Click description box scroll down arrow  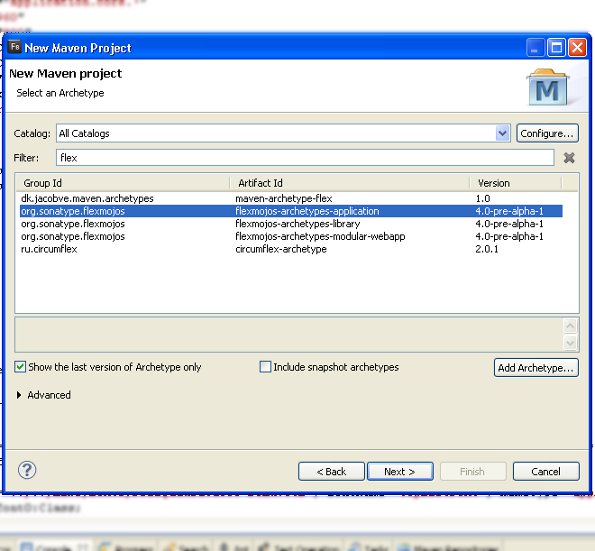[570, 343]
